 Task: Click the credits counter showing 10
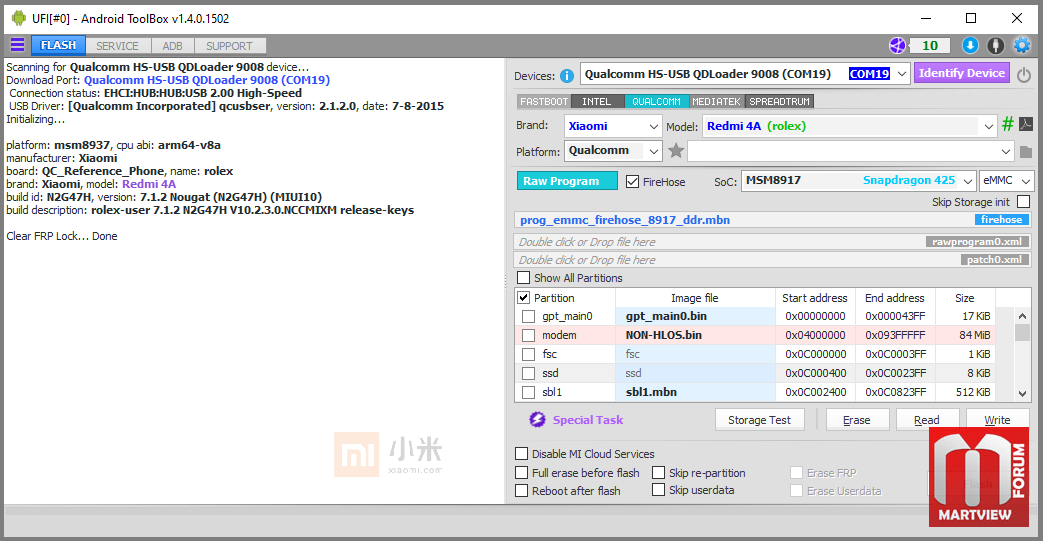(x=930, y=45)
